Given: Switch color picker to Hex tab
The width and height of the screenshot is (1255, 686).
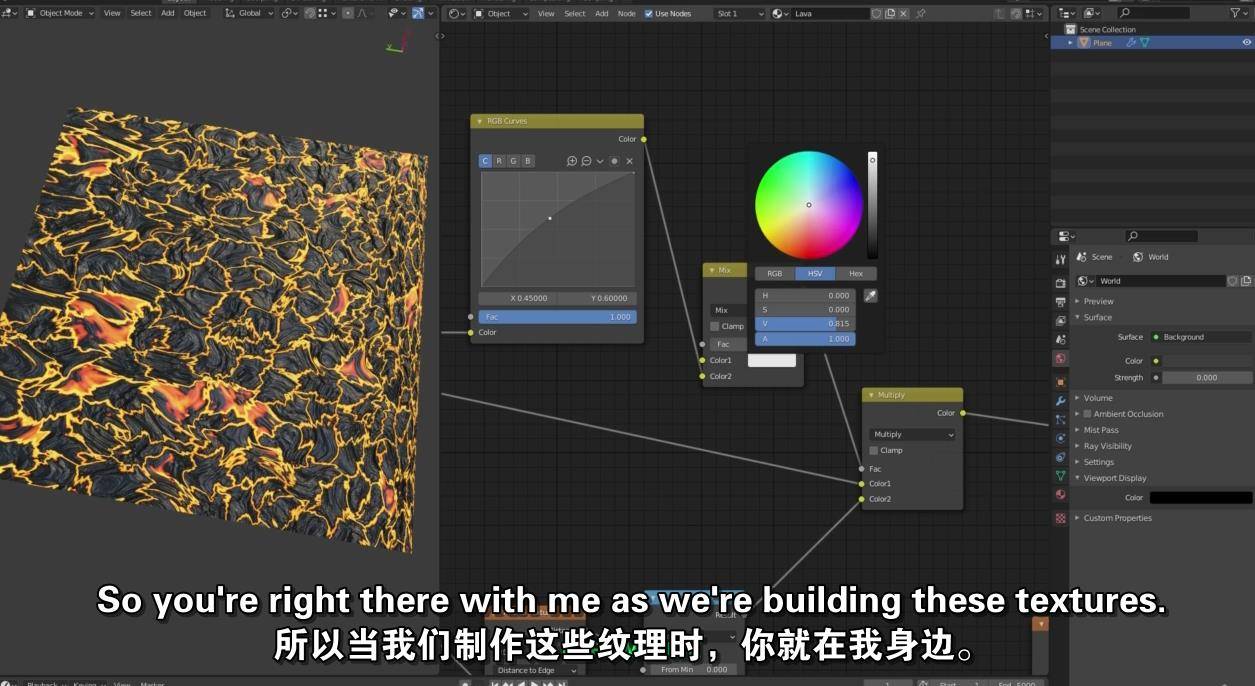Looking at the screenshot, I should [x=856, y=273].
